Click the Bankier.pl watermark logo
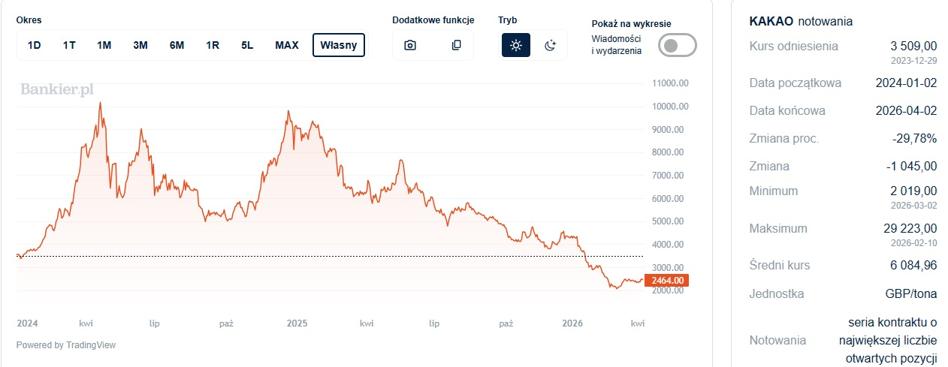The width and height of the screenshot is (948, 367). coord(57,90)
